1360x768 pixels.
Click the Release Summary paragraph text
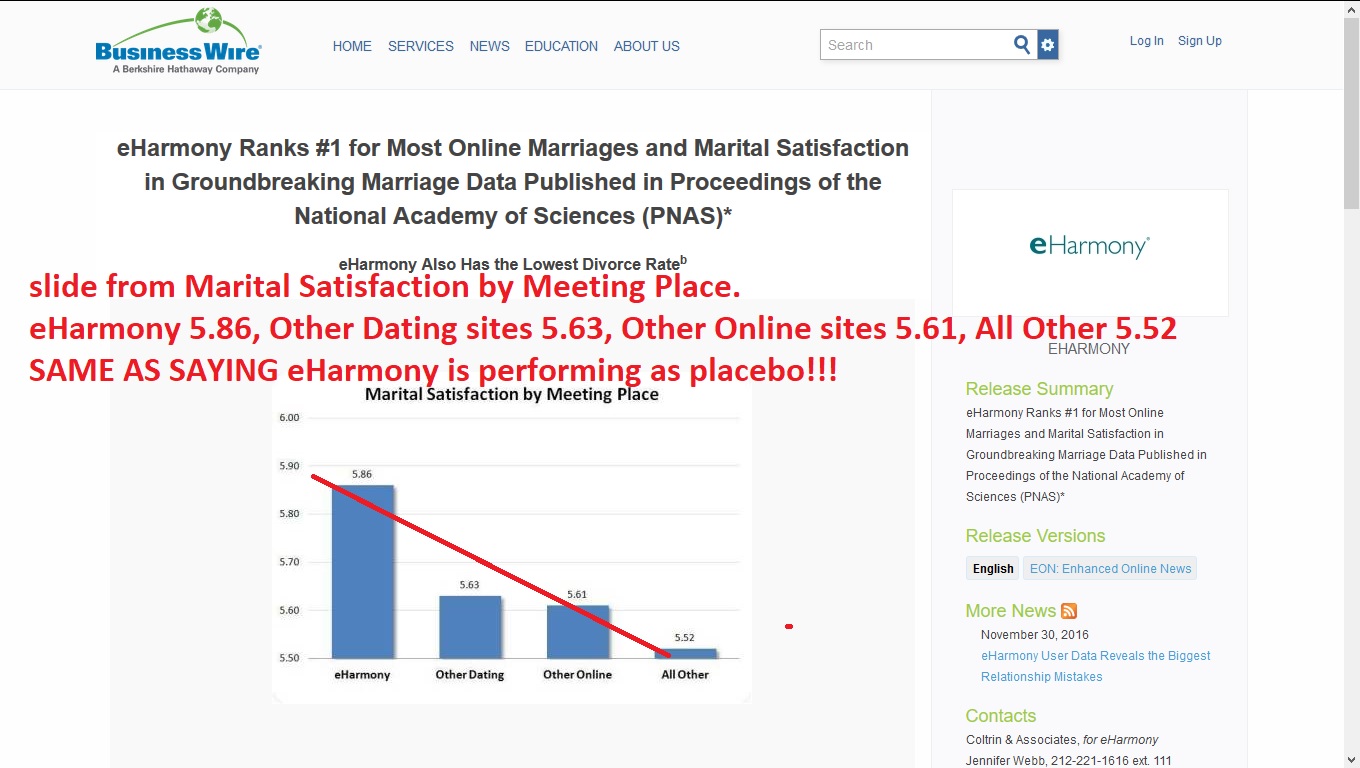[x=1086, y=455]
